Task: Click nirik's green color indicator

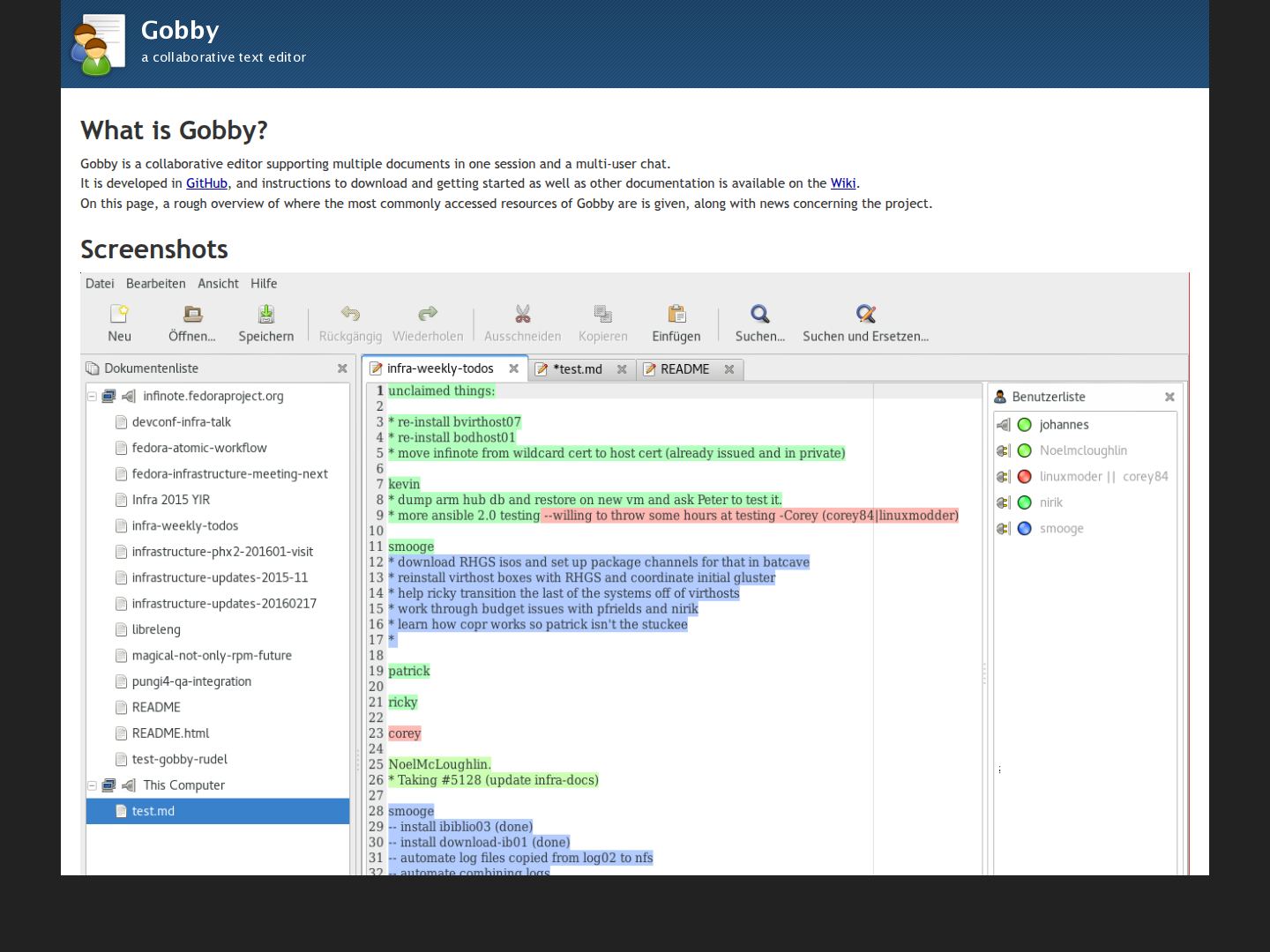Action: point(1025,503)
